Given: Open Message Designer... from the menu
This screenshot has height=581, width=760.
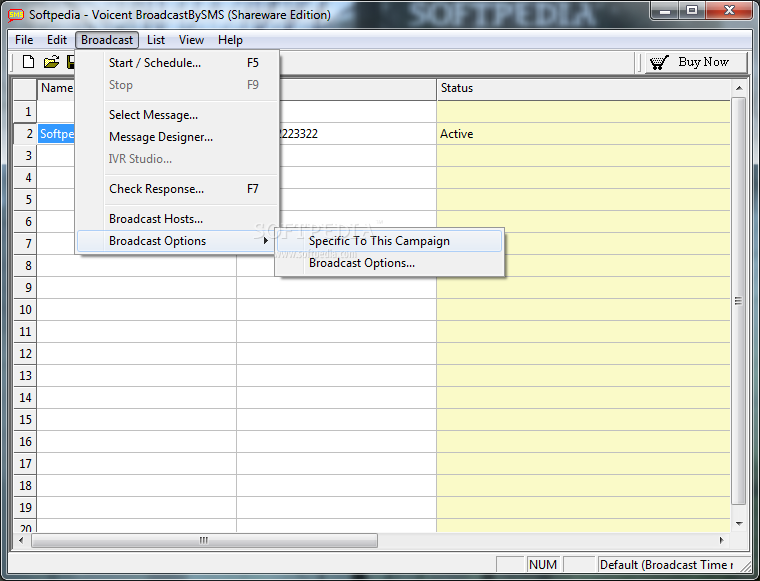Looking at the screenshot, I should (x=177, y=137).
